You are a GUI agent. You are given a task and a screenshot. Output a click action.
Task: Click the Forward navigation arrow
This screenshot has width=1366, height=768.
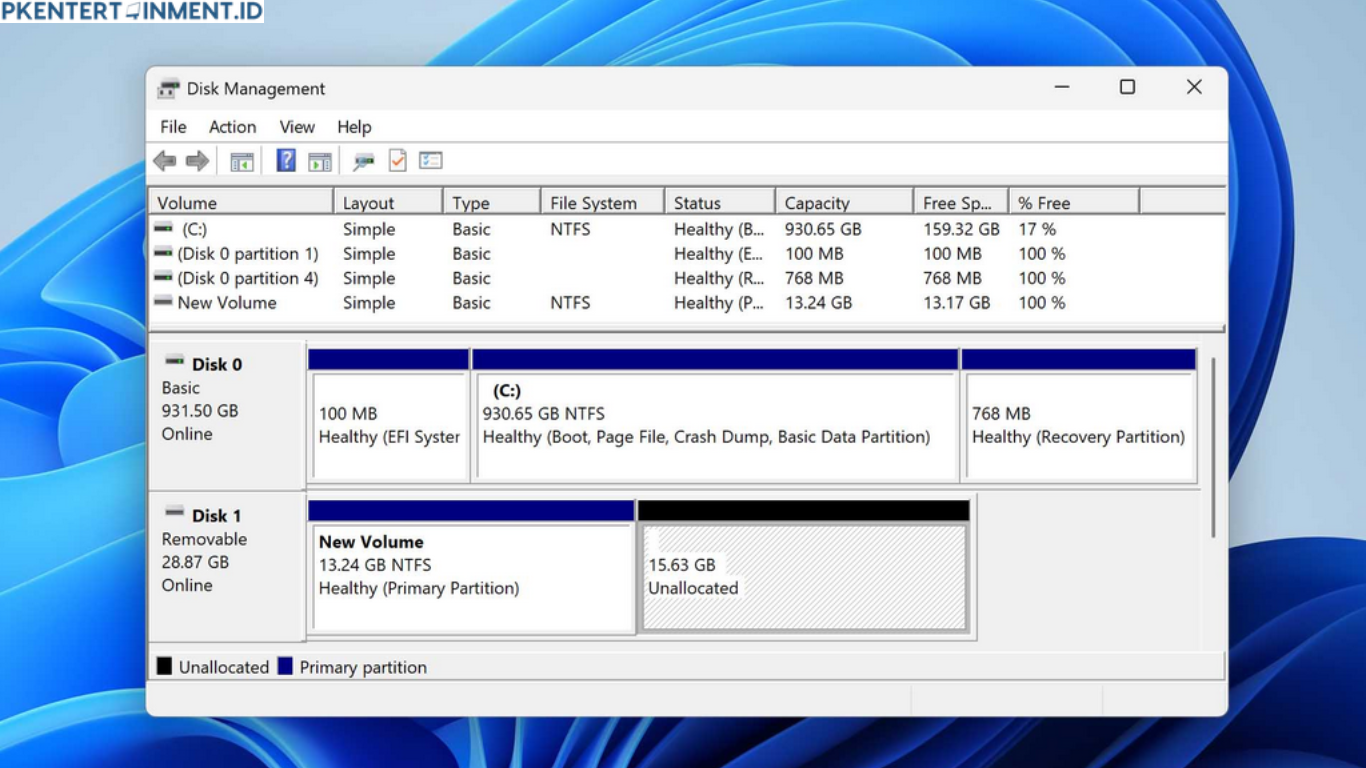coord(194,160)
